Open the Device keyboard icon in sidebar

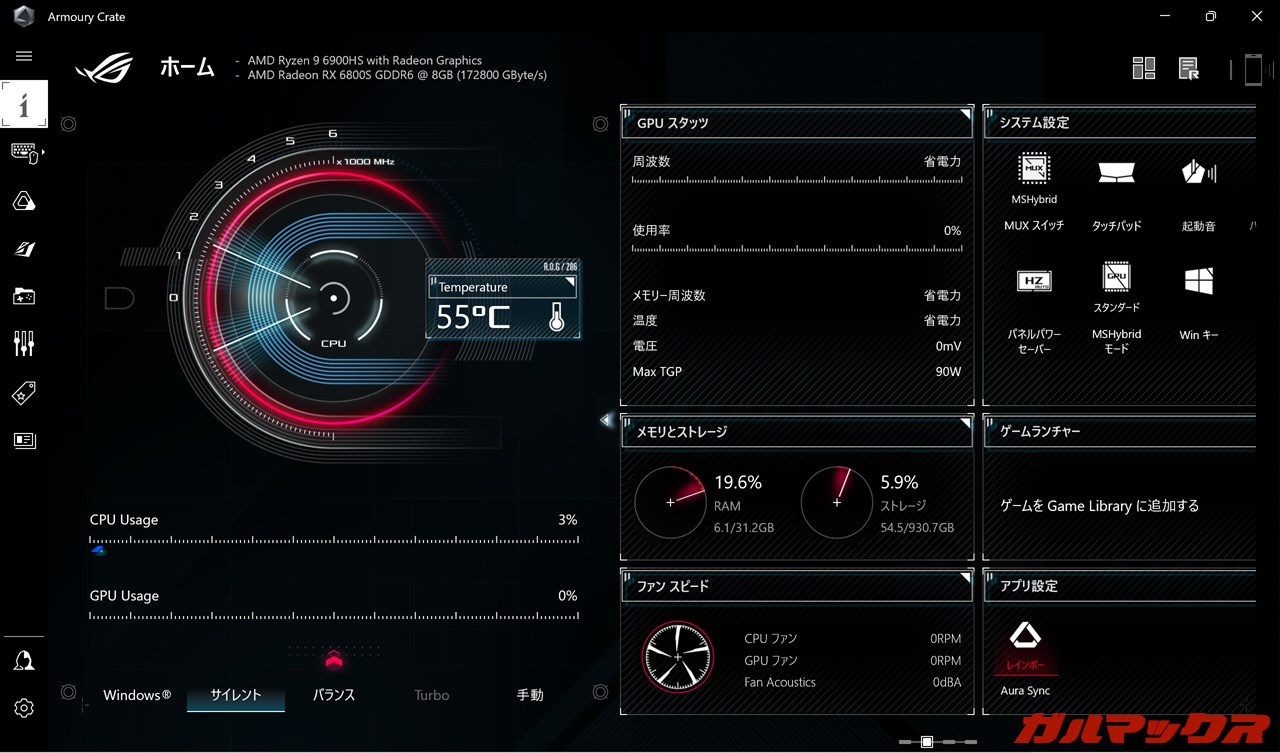24,153
